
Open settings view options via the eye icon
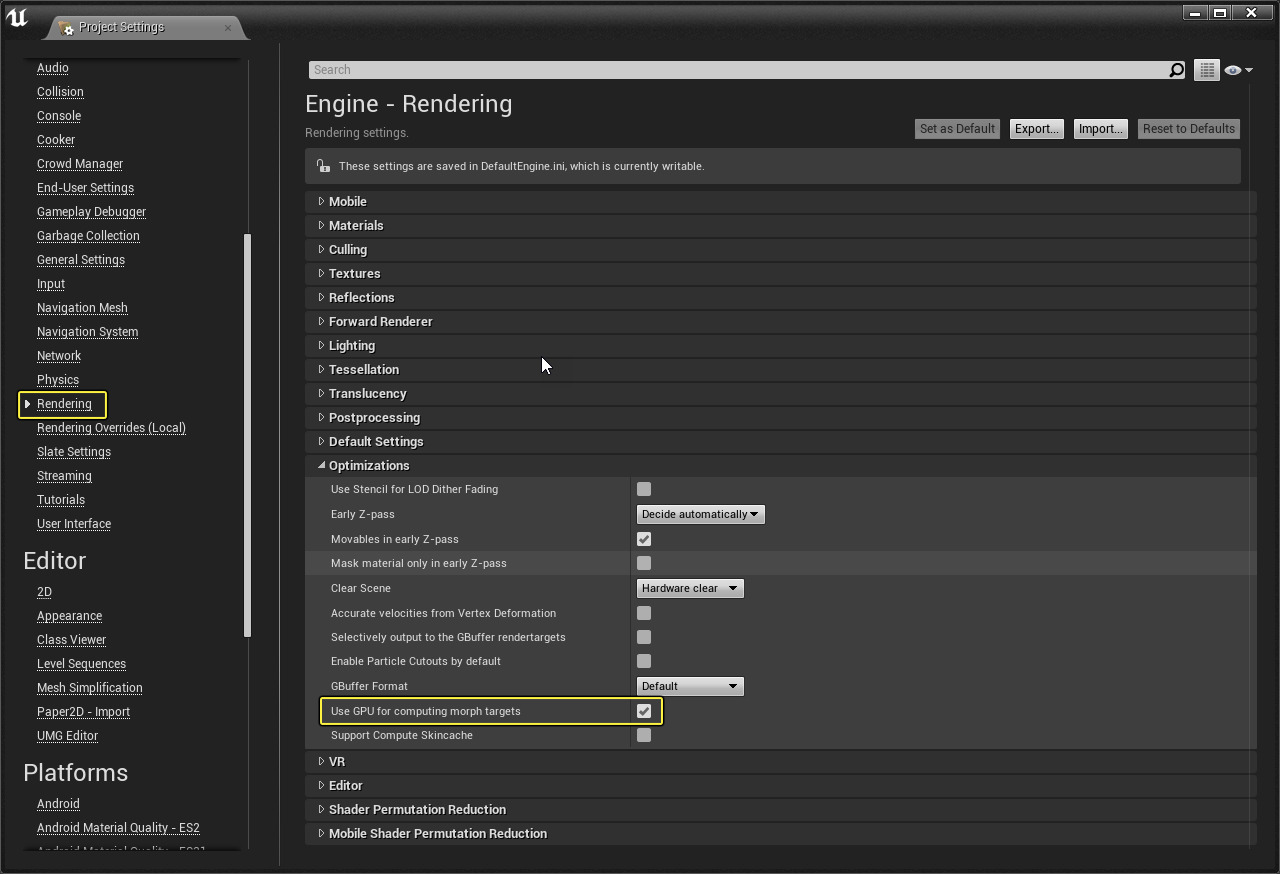[x=1233, y=70]
